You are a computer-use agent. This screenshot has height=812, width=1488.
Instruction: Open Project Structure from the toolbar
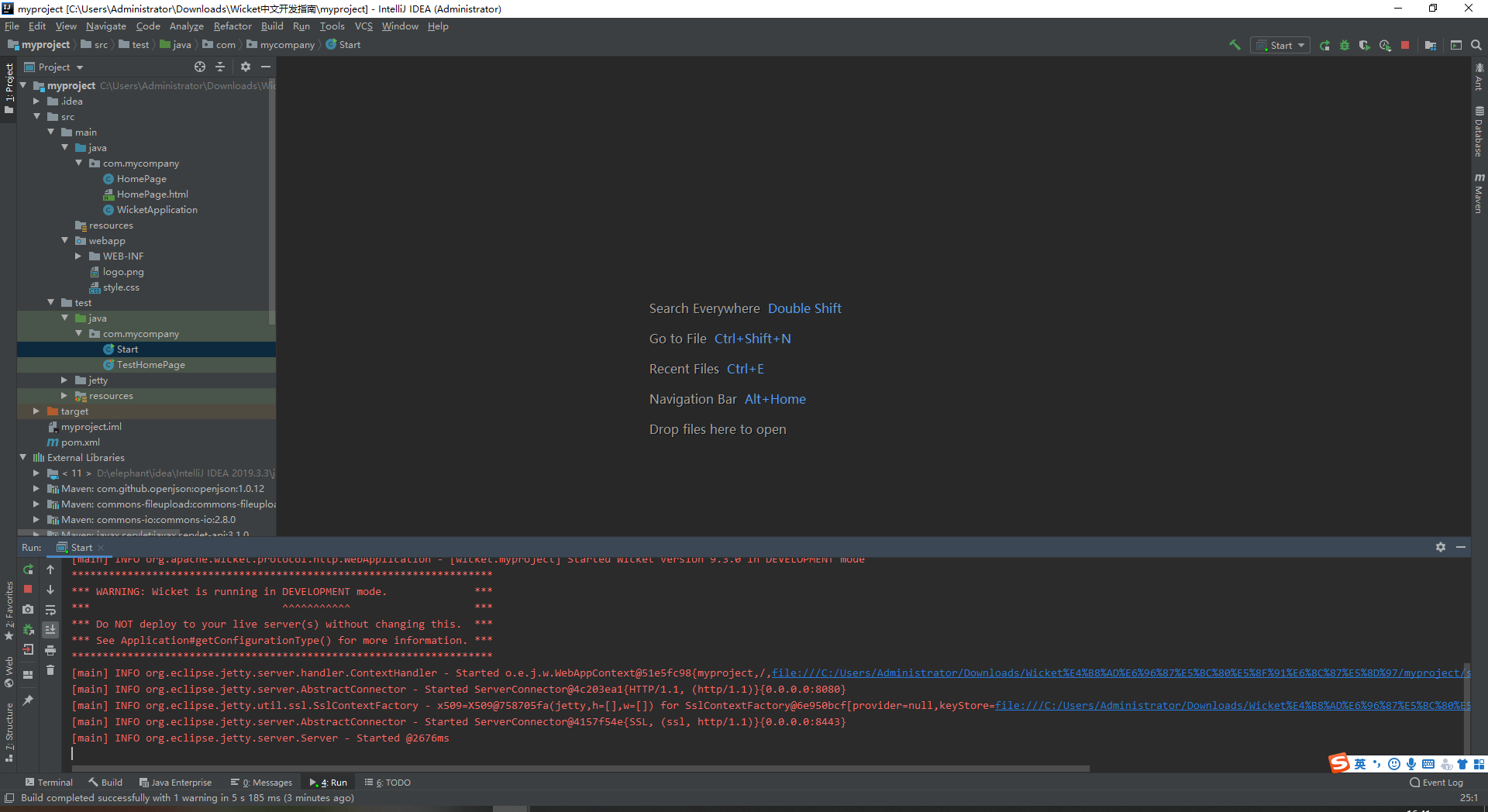pos(1431,45)
